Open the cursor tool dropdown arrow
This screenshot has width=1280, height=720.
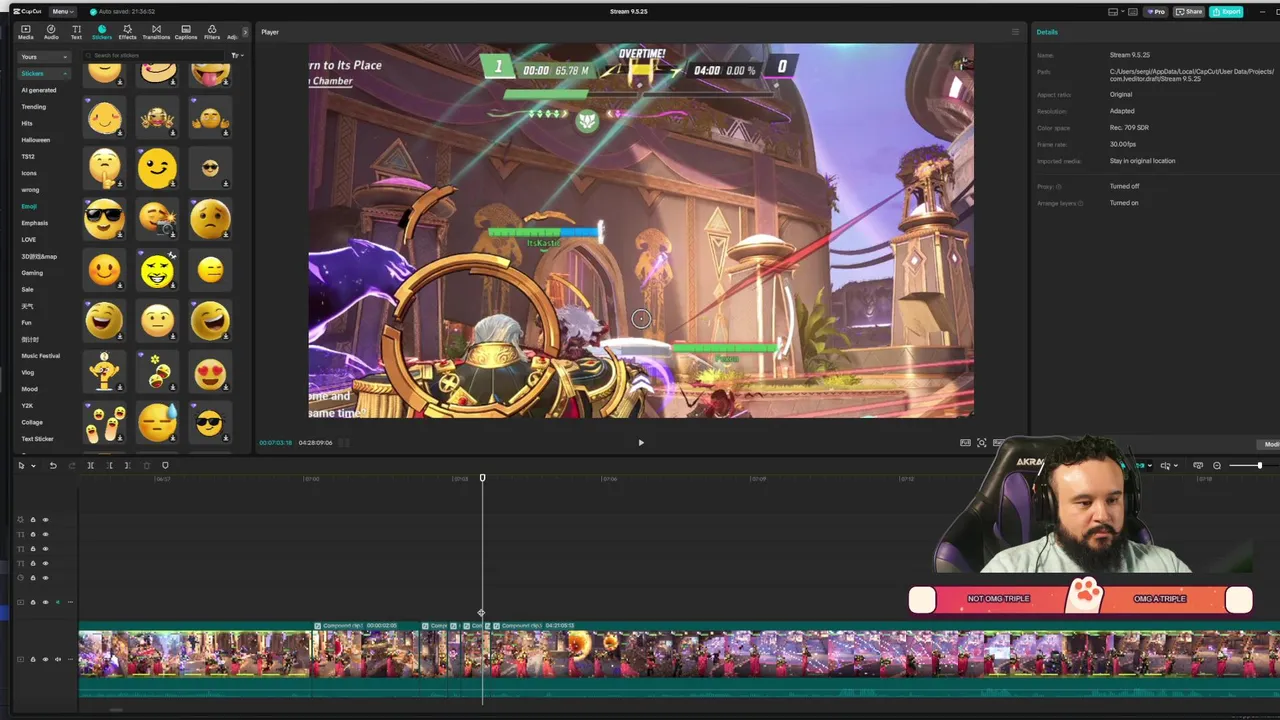[x=33, y=465]
